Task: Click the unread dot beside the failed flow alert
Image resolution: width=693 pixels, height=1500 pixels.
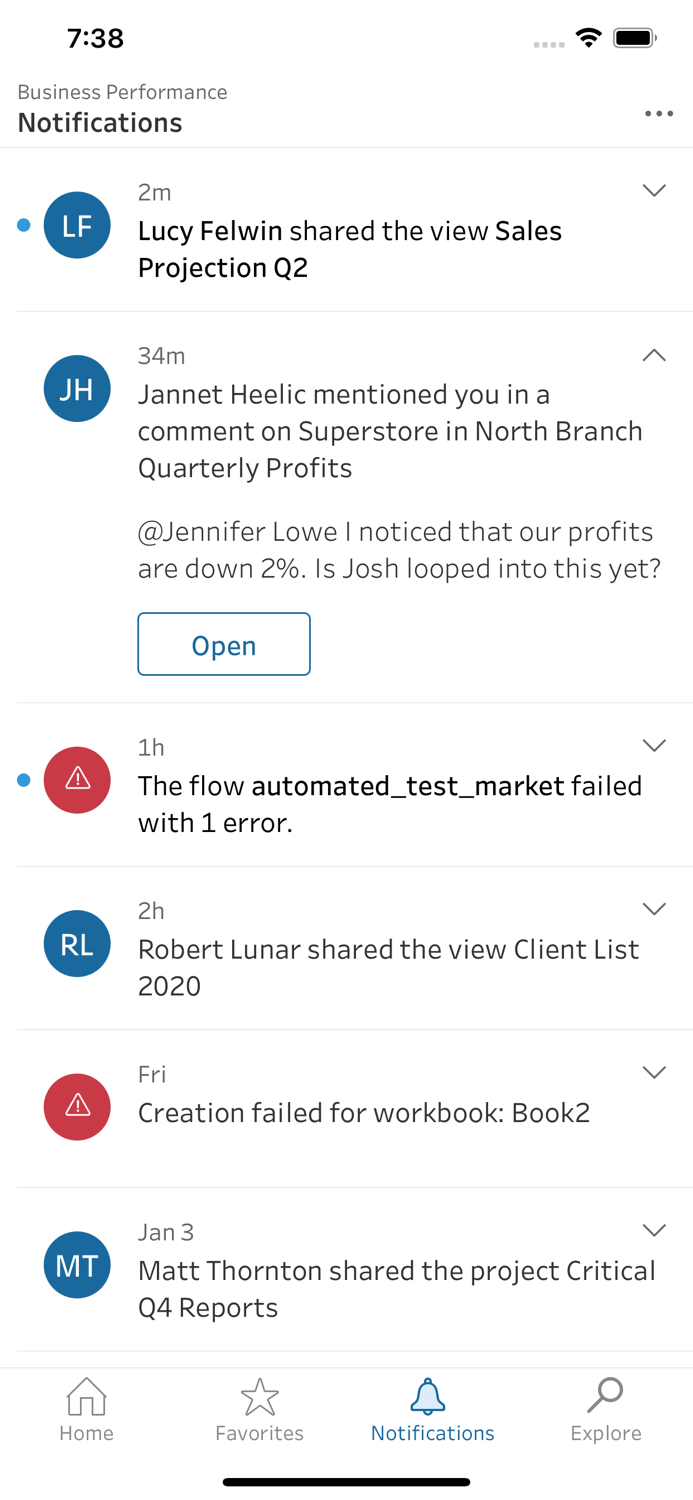Action: (x=22, y=781)
